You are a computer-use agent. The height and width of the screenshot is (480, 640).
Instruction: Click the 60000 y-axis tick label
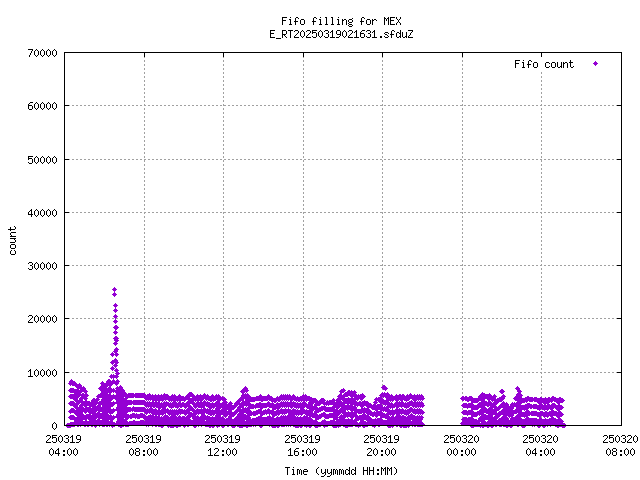click(42, 106)
